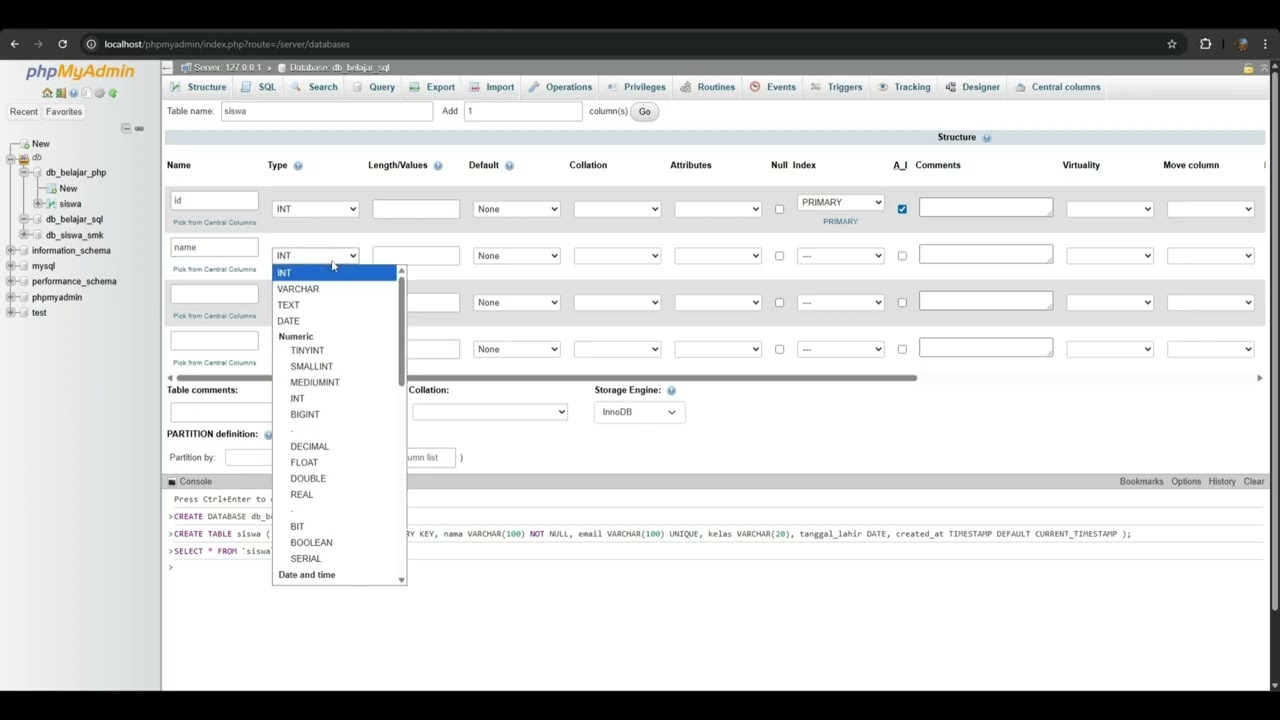1280x720 pixels.
Task: Expand the information_schema database tree node
Action: click(11, 251)
